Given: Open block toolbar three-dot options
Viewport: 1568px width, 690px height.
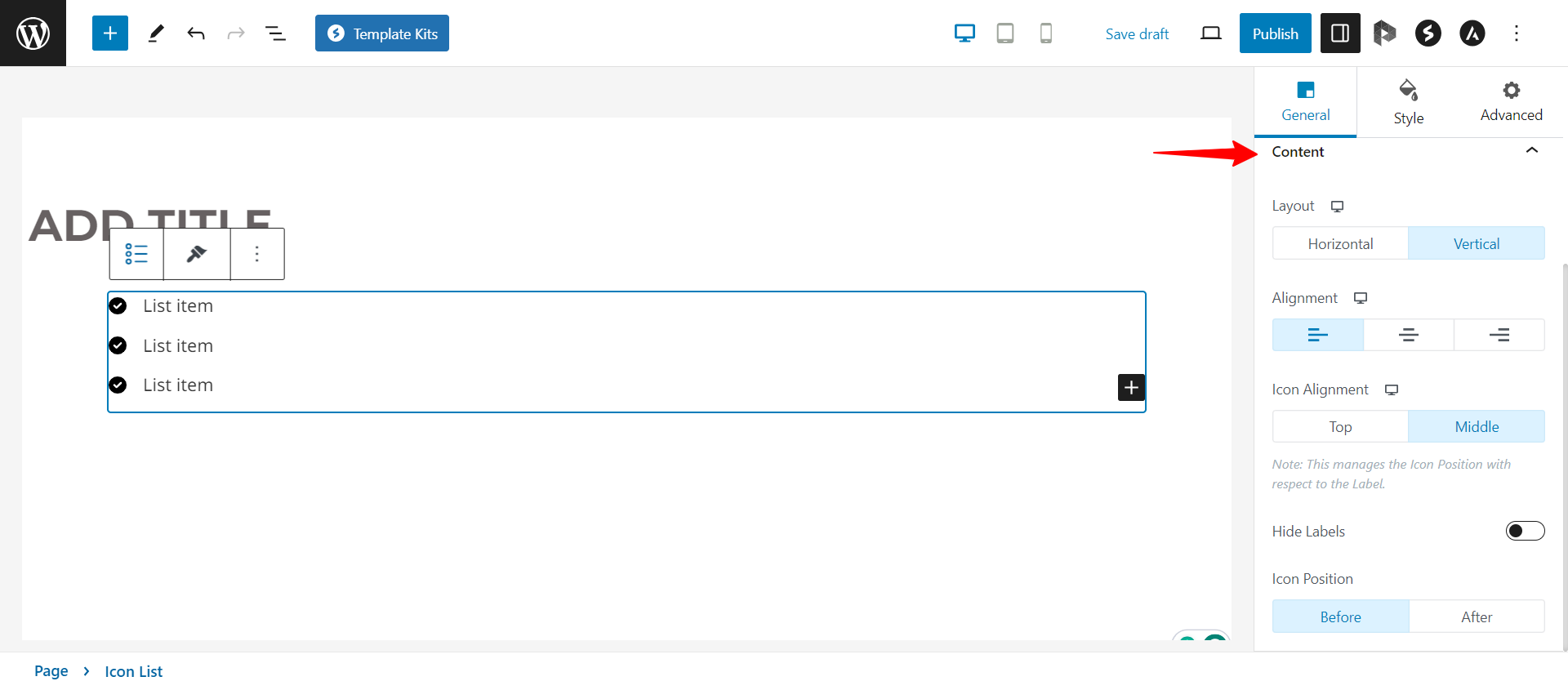Looking at the screenshot, I should (x=257, y=254).
